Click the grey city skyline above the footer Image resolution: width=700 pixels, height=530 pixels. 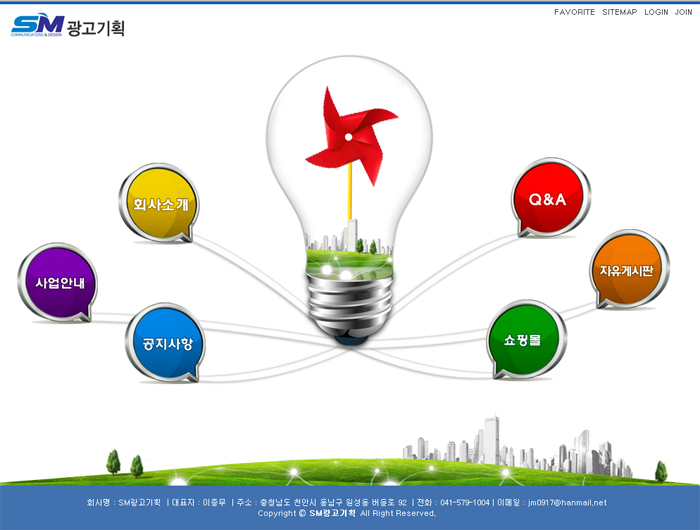point(500,445)
